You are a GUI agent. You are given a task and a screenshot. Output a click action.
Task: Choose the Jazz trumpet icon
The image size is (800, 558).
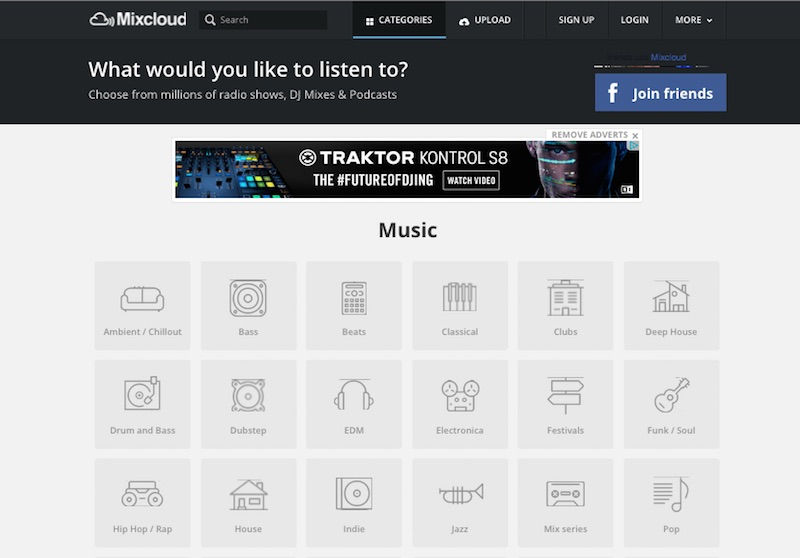click(461, 493)
